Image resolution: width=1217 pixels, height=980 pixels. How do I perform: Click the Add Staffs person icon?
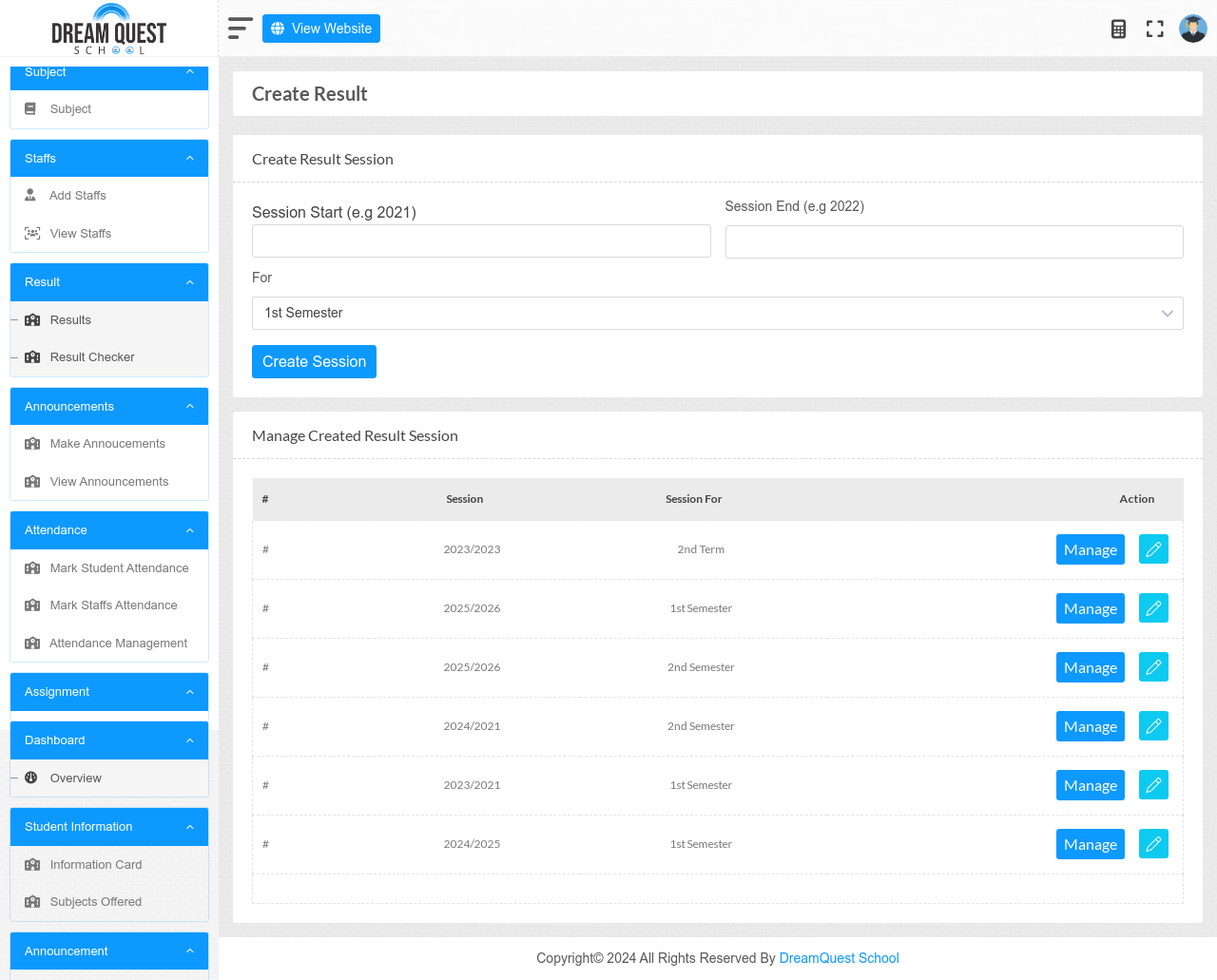pyautogui.click(x=30, y=195)
